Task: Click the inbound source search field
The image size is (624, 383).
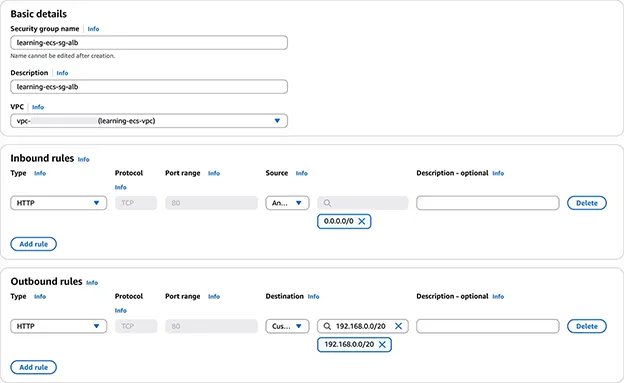Action: (x=363, y=203)
